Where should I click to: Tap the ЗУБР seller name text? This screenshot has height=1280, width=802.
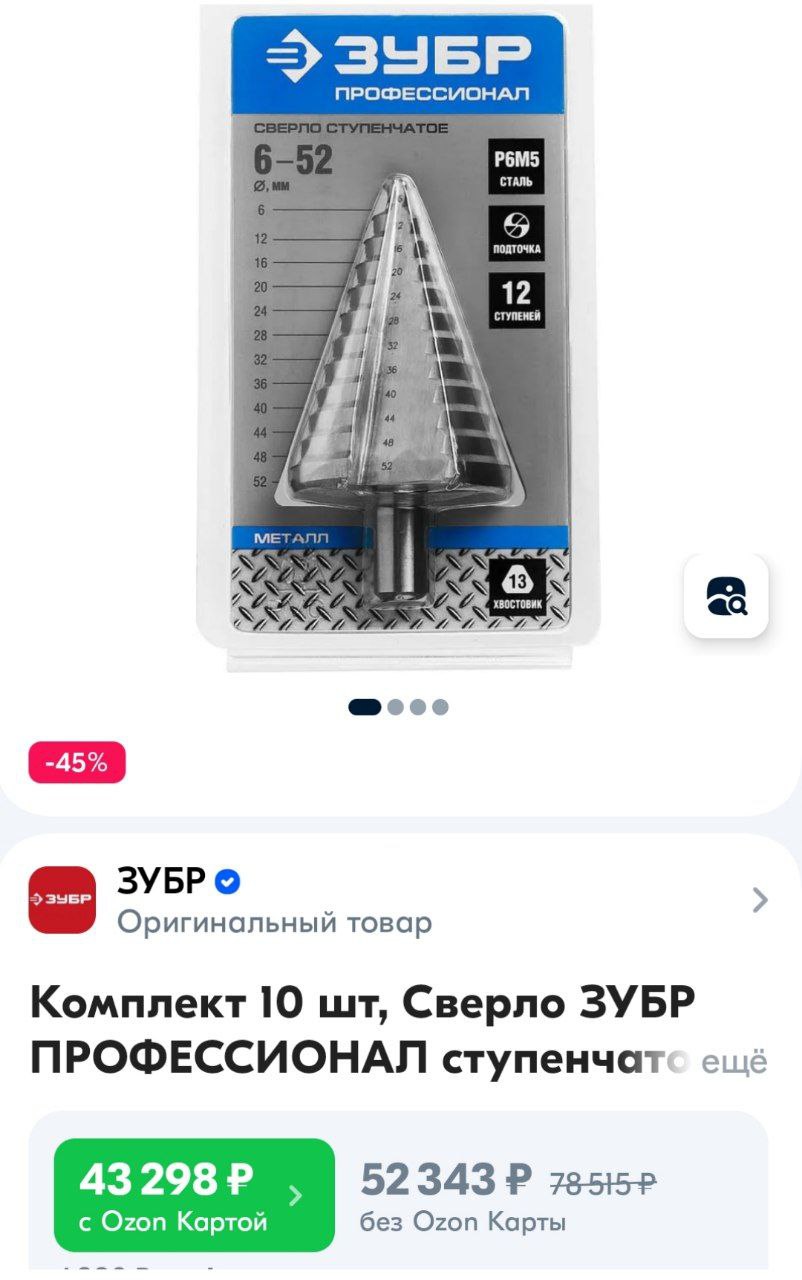161,881
